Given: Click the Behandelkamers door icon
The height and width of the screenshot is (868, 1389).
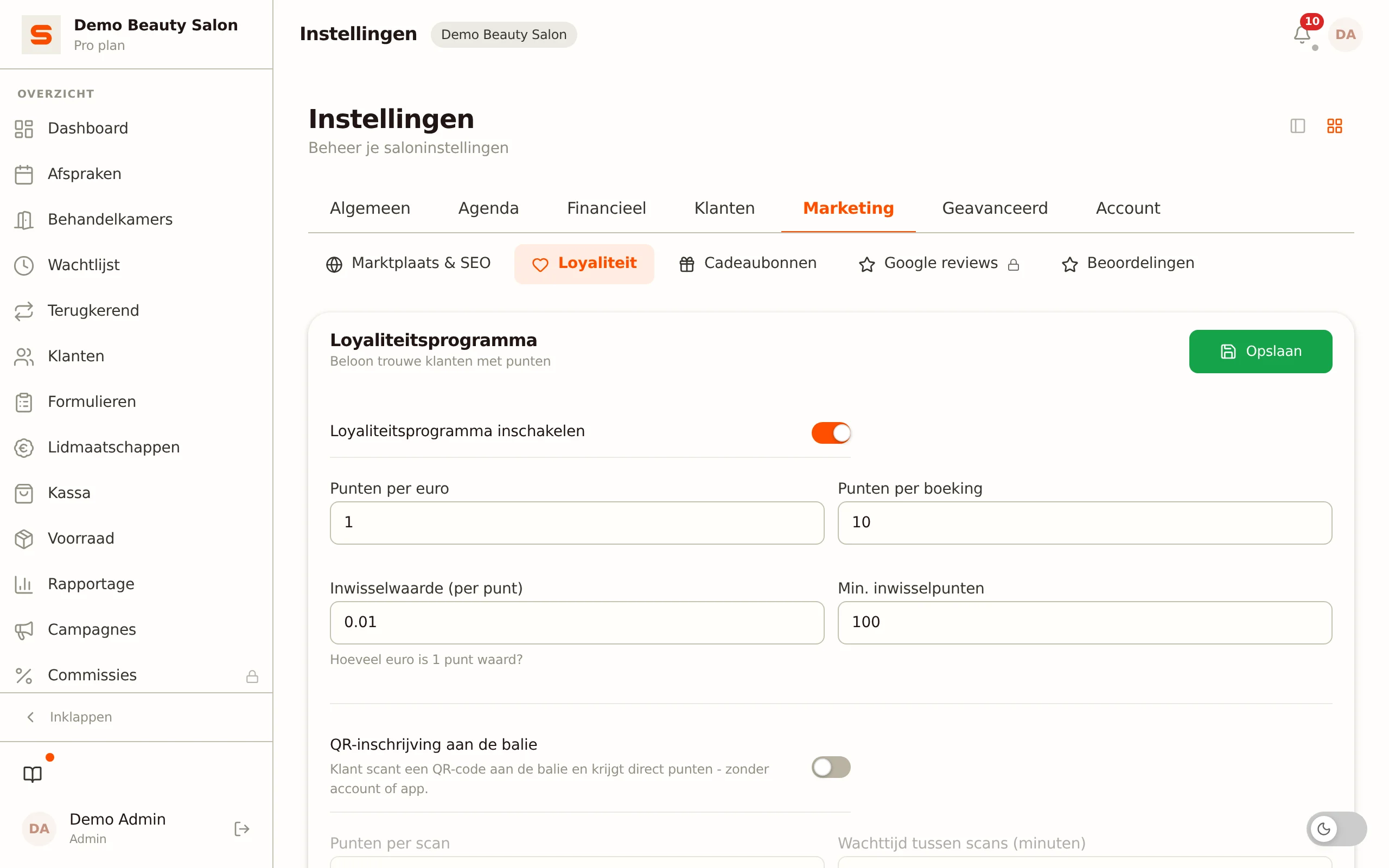Looking at the screenshot, I should [x=23, y=220].
